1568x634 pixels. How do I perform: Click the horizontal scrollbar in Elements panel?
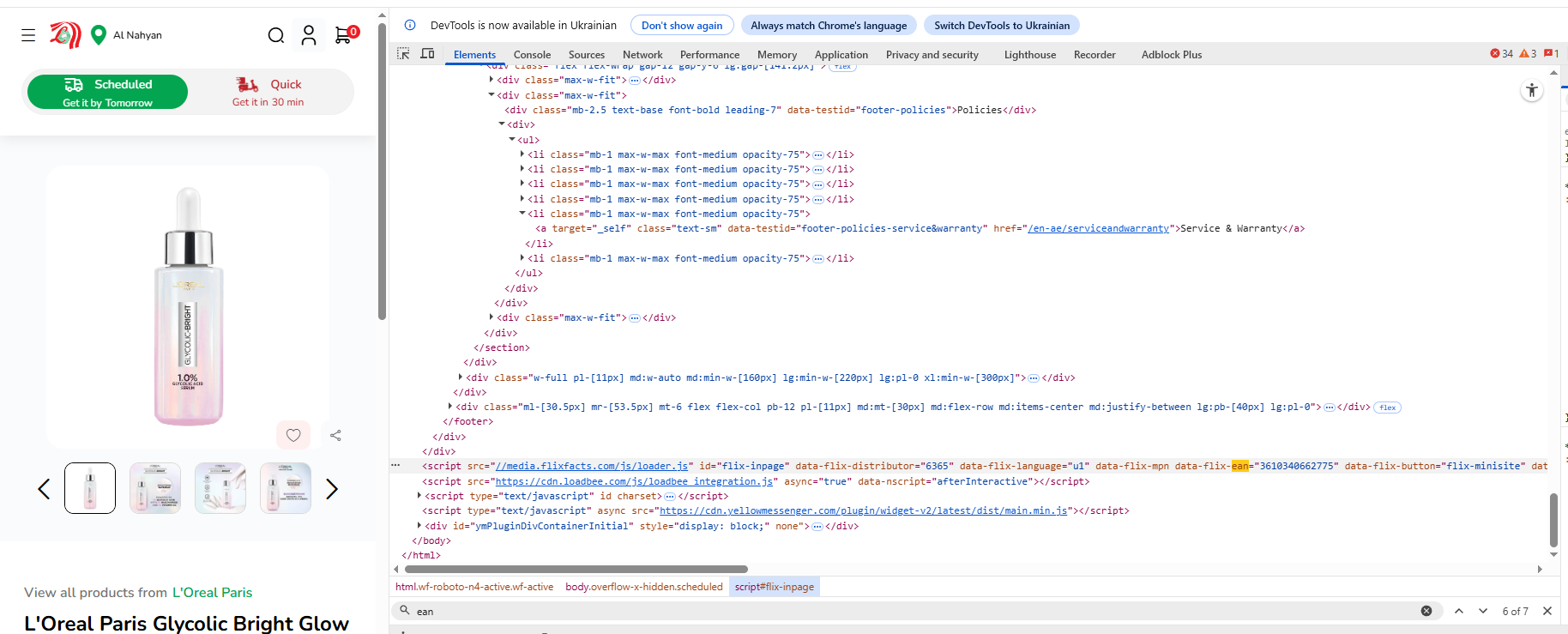click(576, 569)
